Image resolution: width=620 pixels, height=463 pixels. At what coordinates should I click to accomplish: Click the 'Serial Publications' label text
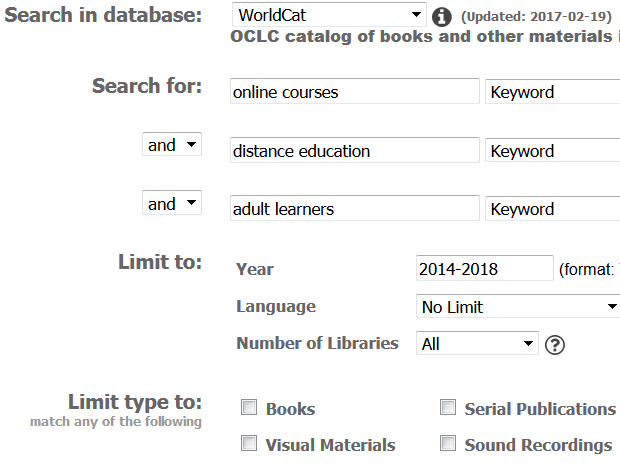pyautogui.click(x=540, y=409)
